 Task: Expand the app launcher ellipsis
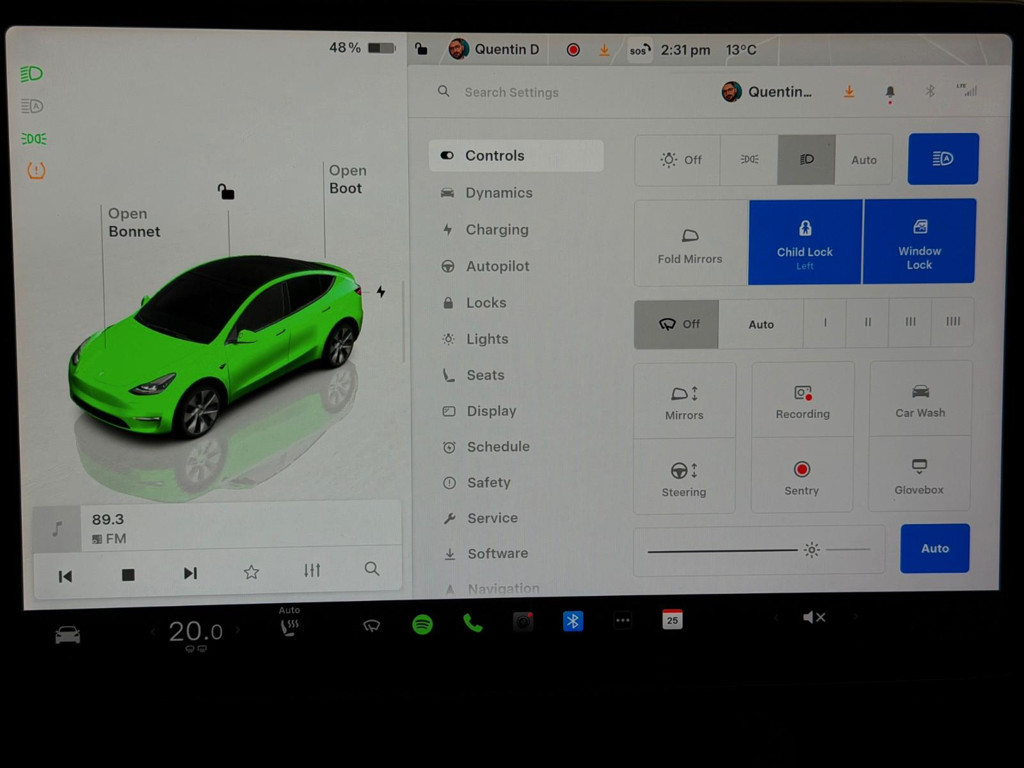622,620
